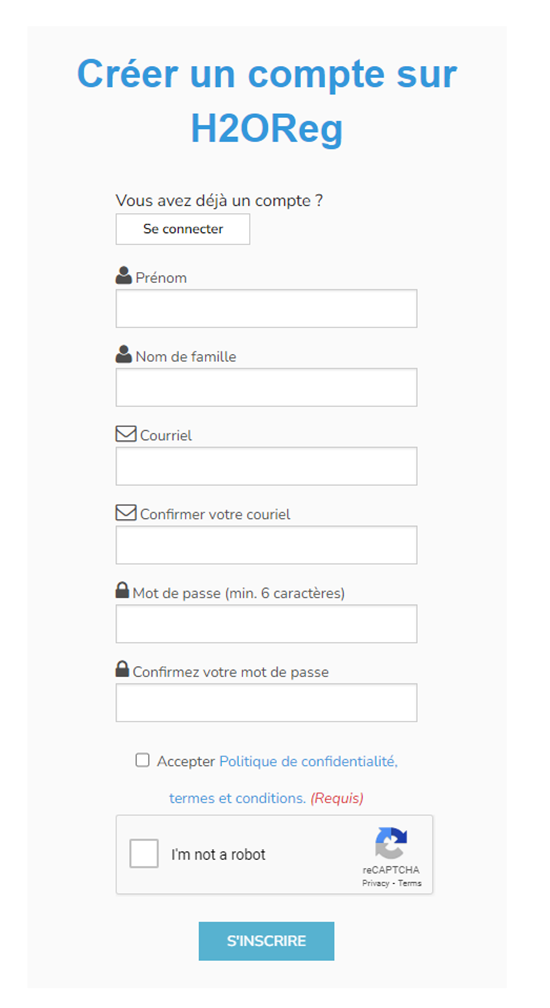Open the reCAPTCHA Privacy link
The width and height of the screenshot is (550, 1008).
[x=375, y=883]
